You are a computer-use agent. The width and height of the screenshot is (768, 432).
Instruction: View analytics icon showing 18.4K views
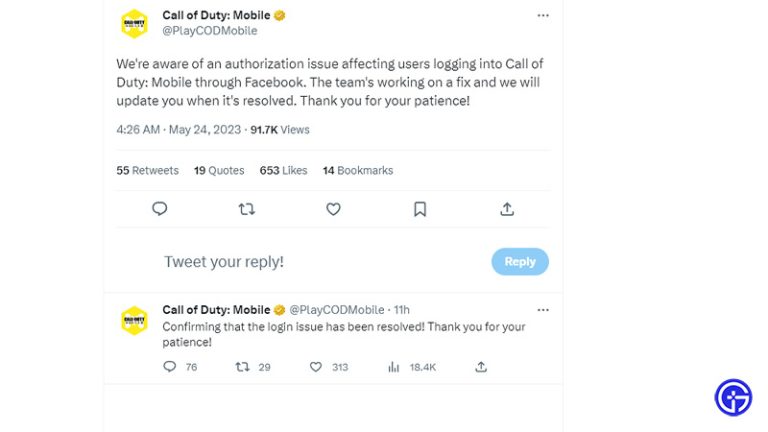tap(394, 367)
